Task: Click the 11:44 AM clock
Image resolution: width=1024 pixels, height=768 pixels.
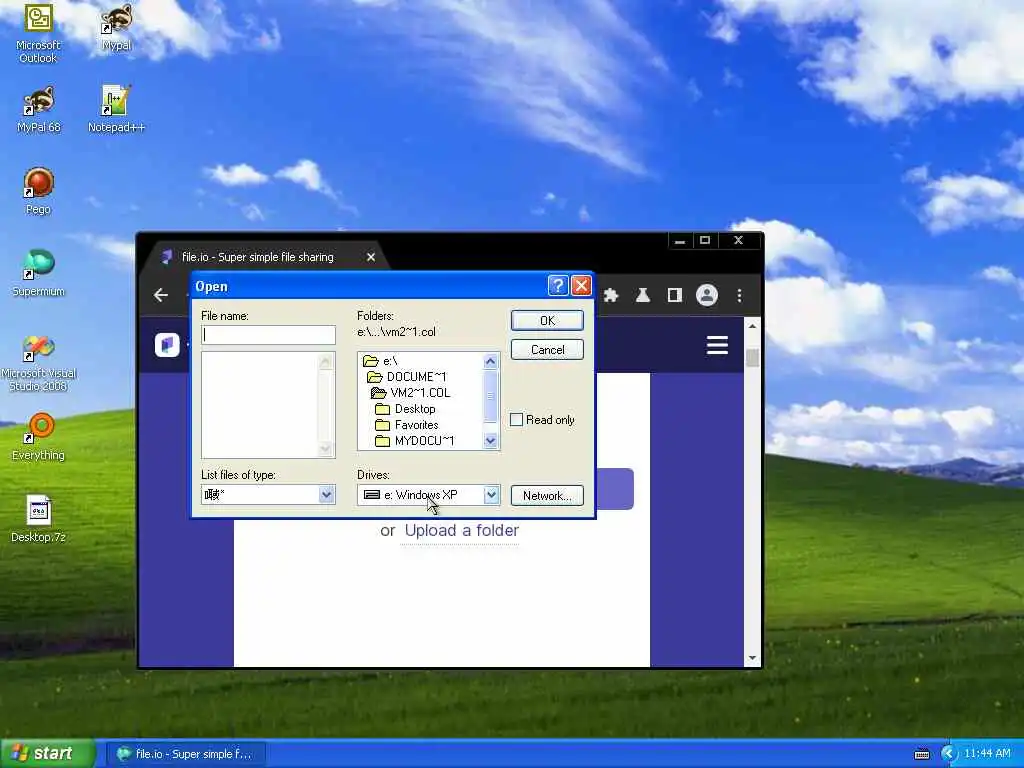Action: [987, 754]
